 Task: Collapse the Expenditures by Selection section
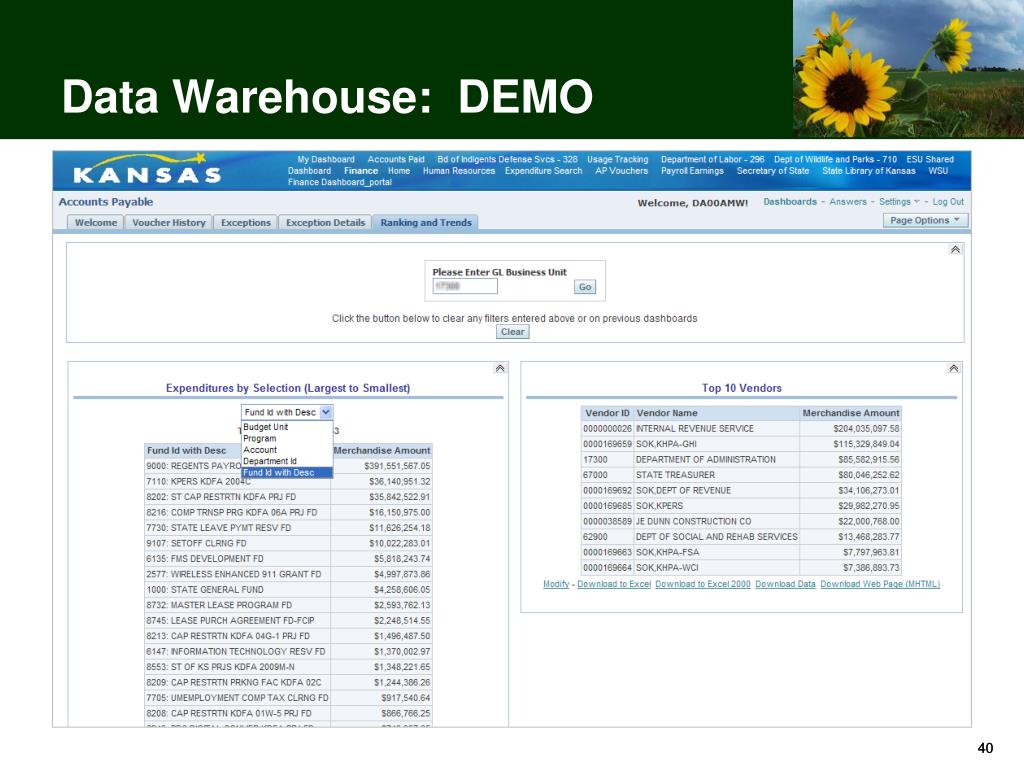click(x=500, y=368)
